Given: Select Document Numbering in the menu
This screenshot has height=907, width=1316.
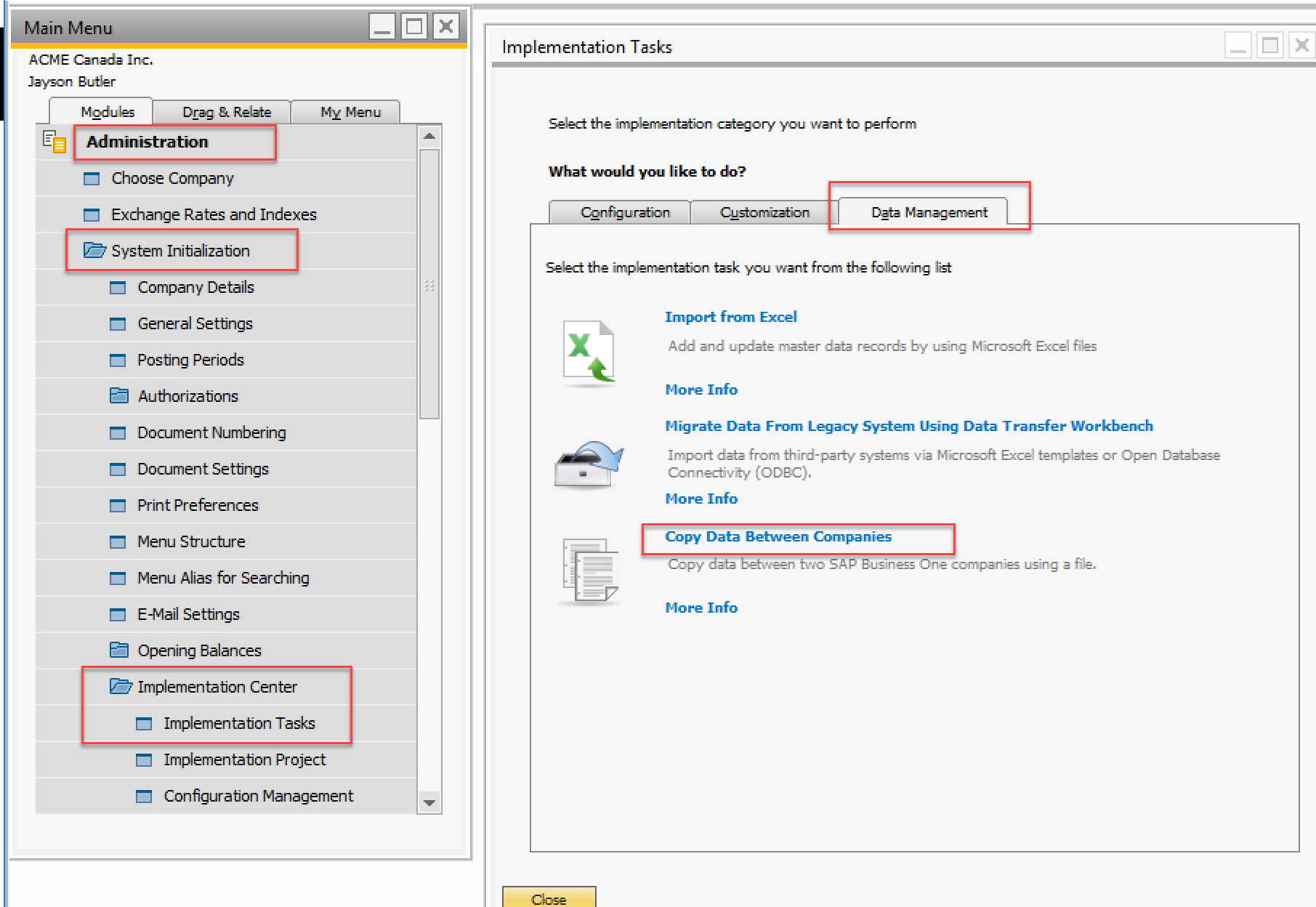Looking at the screenshot, I should [x=211, y=432].
